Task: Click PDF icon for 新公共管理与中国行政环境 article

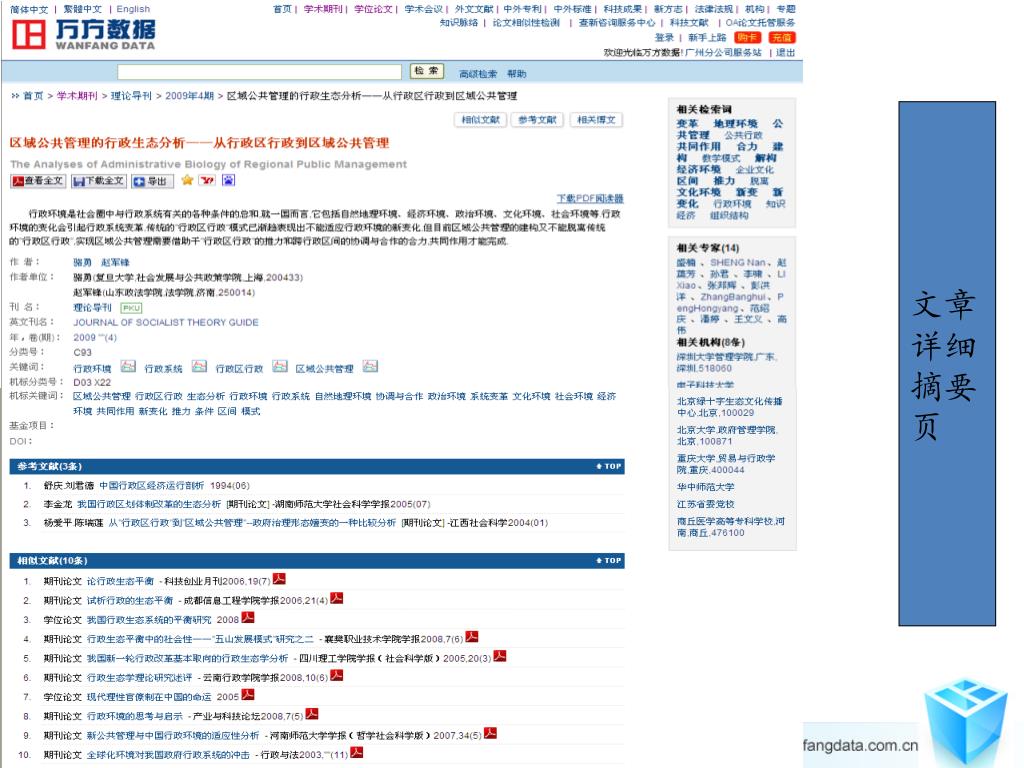Action: click(490, 733)
